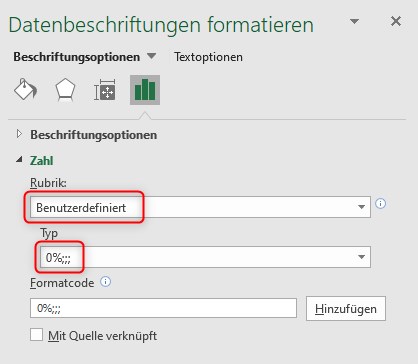Viewport: 418px width, 364px height.
Task: Open the Rubrik Benutzerdefiniert dropdown
Action: click(200, 207)
